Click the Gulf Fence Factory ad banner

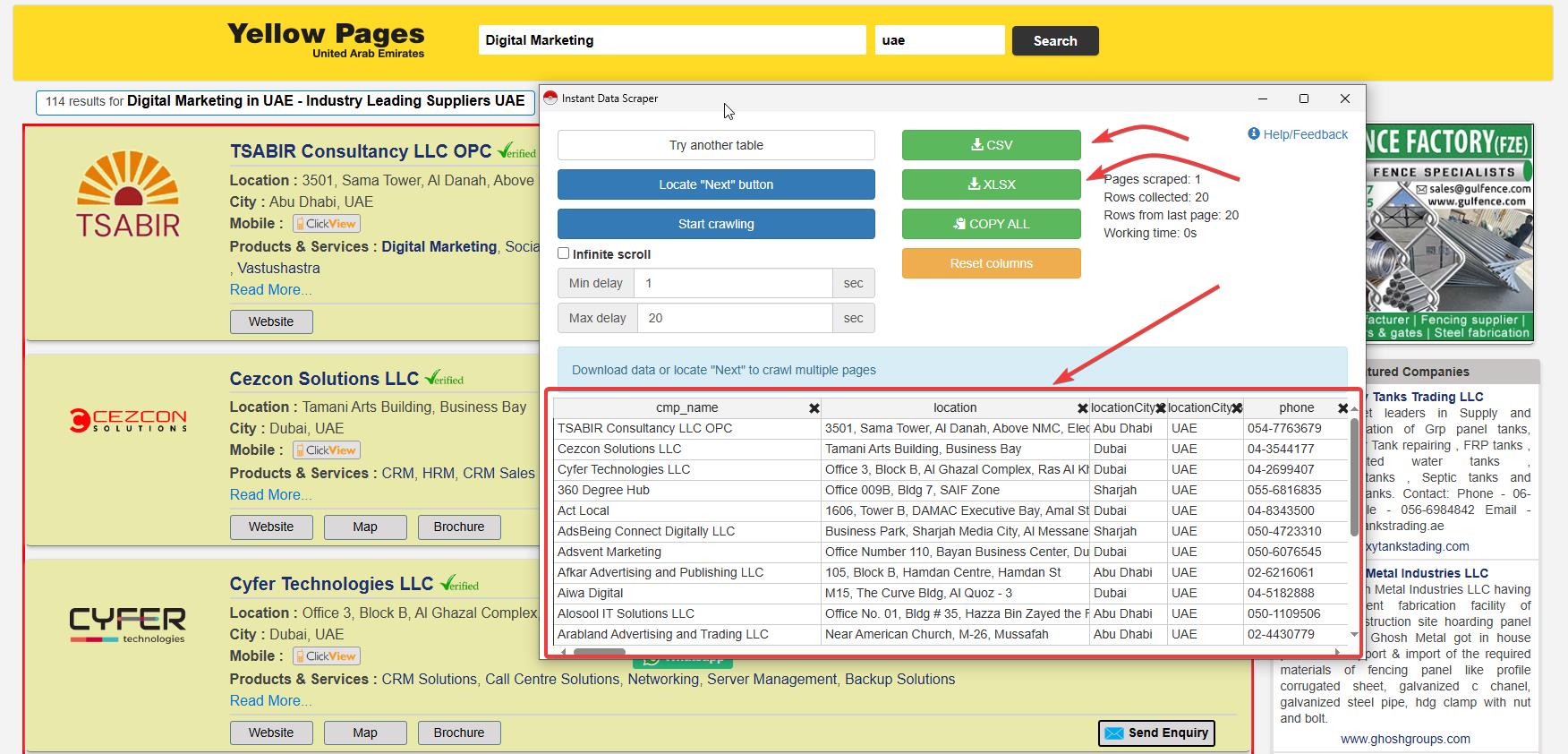pyautogui.click(x=1450, y=234)
